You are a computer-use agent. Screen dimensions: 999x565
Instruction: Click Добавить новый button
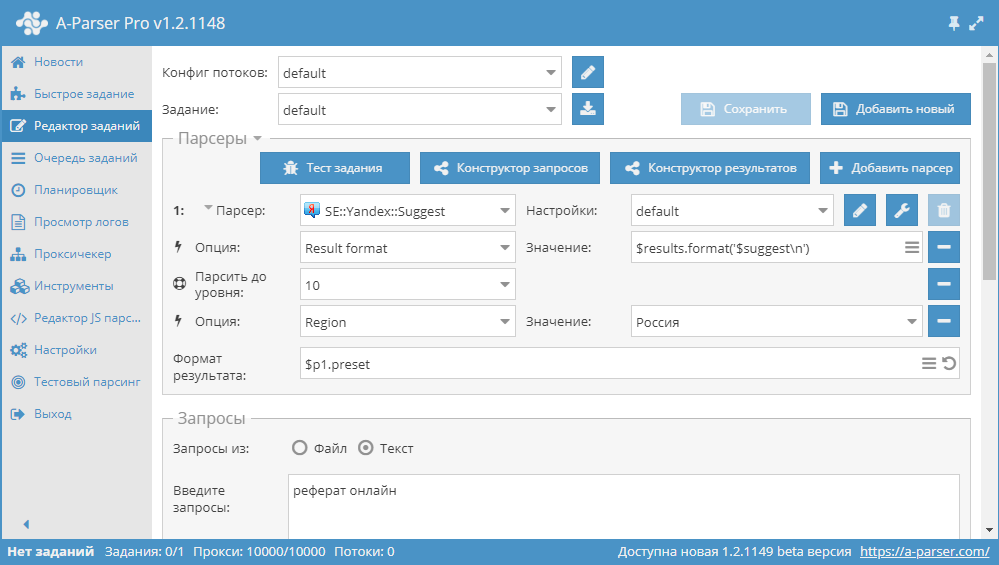coord(895,109)
